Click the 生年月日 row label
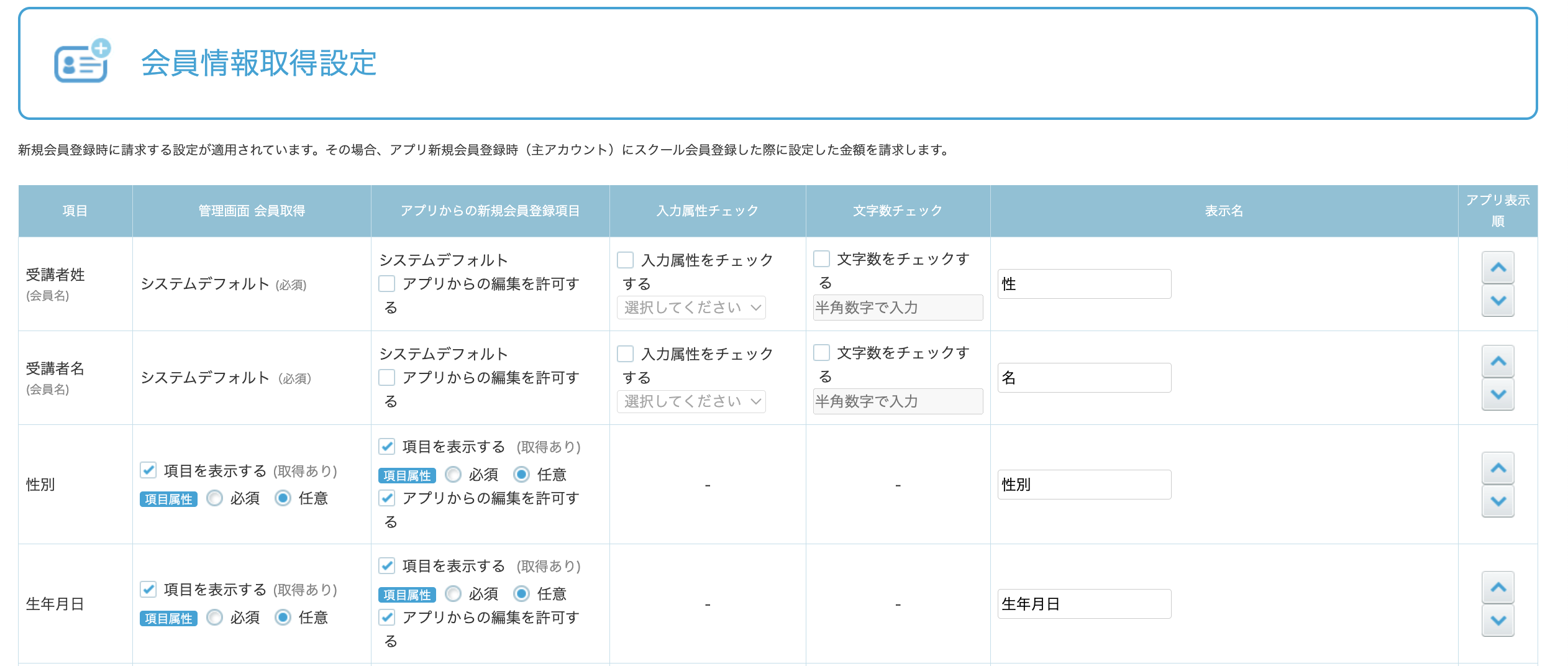 pos(55,604)
